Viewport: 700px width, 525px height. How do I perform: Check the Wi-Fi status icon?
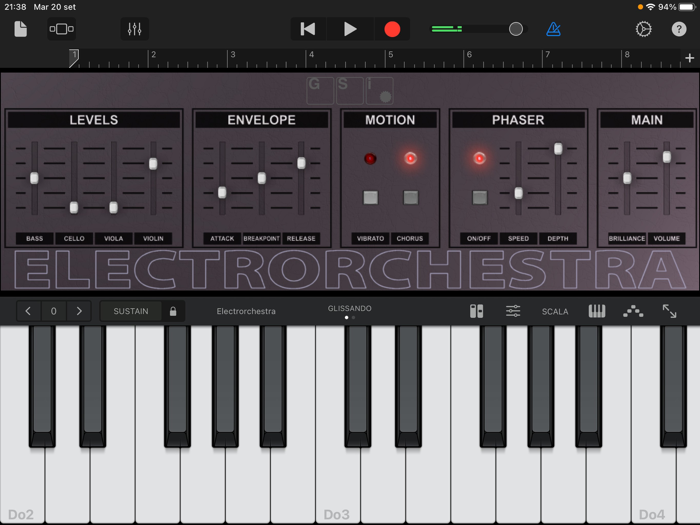tap(650, 7)
